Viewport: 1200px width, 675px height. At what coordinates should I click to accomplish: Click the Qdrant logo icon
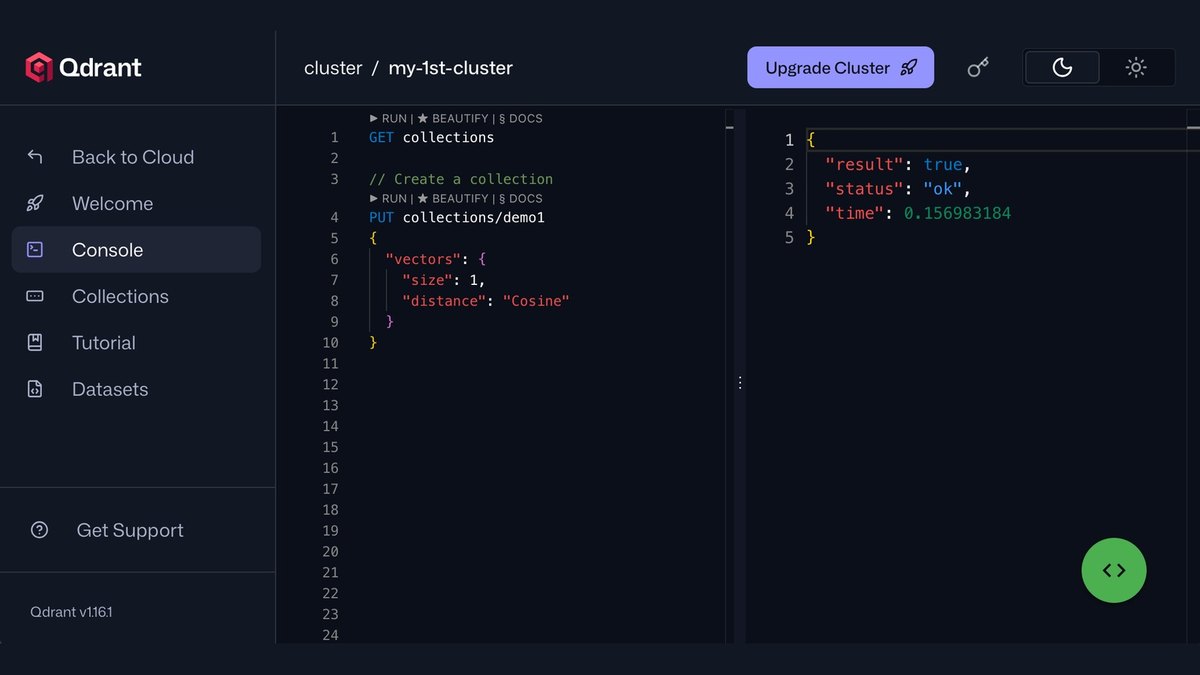point(39,67)
